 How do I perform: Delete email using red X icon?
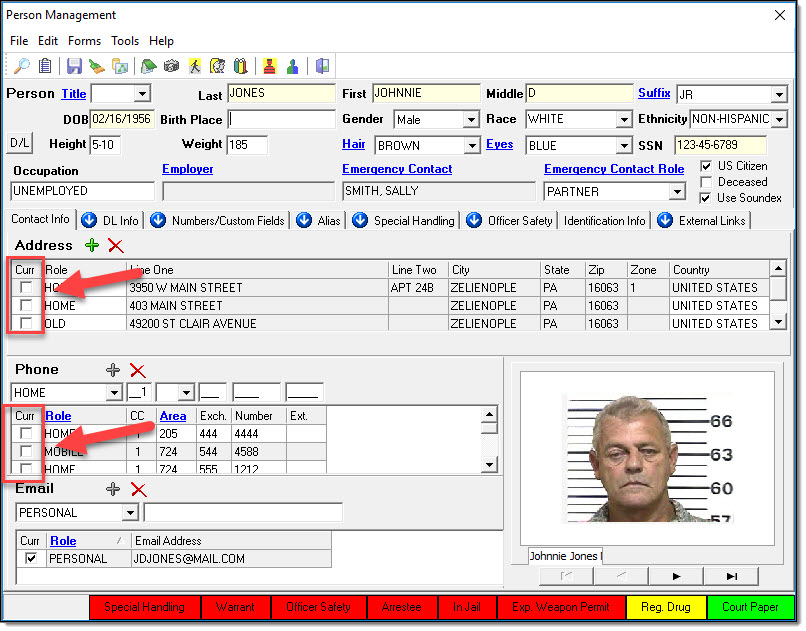point(139,489)
